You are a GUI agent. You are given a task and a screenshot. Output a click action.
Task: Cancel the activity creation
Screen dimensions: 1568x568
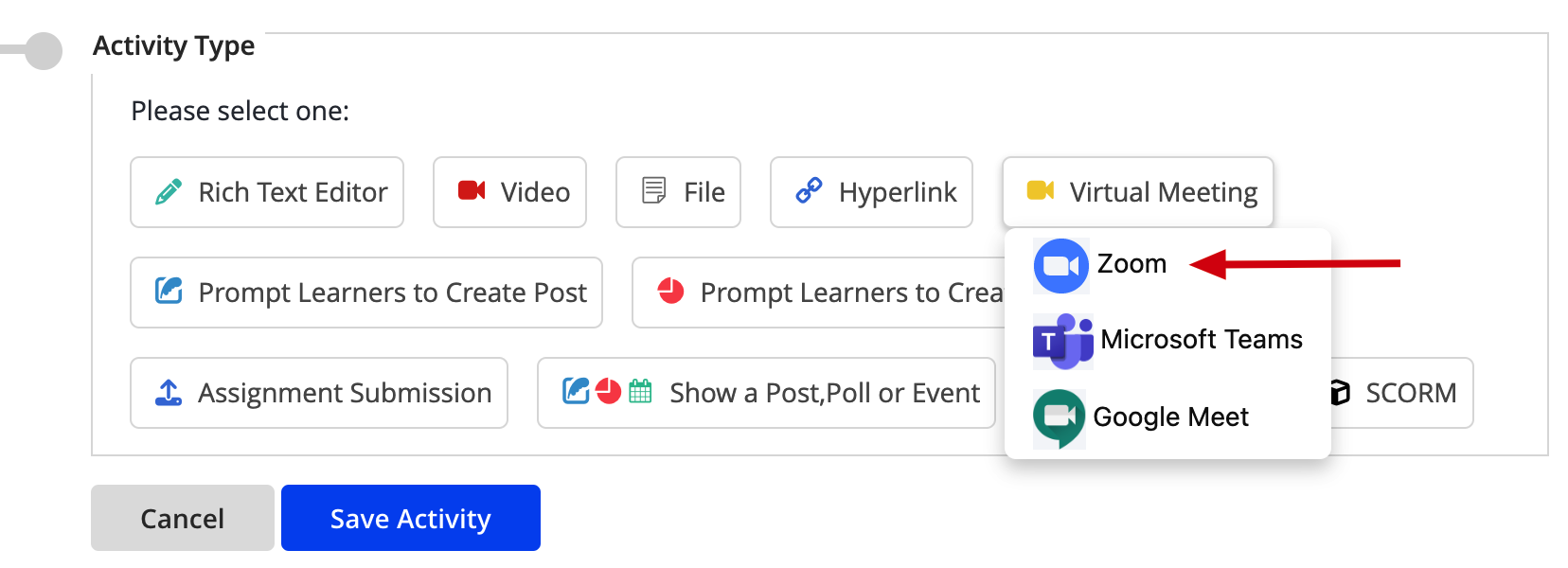(x=183, y=518)
